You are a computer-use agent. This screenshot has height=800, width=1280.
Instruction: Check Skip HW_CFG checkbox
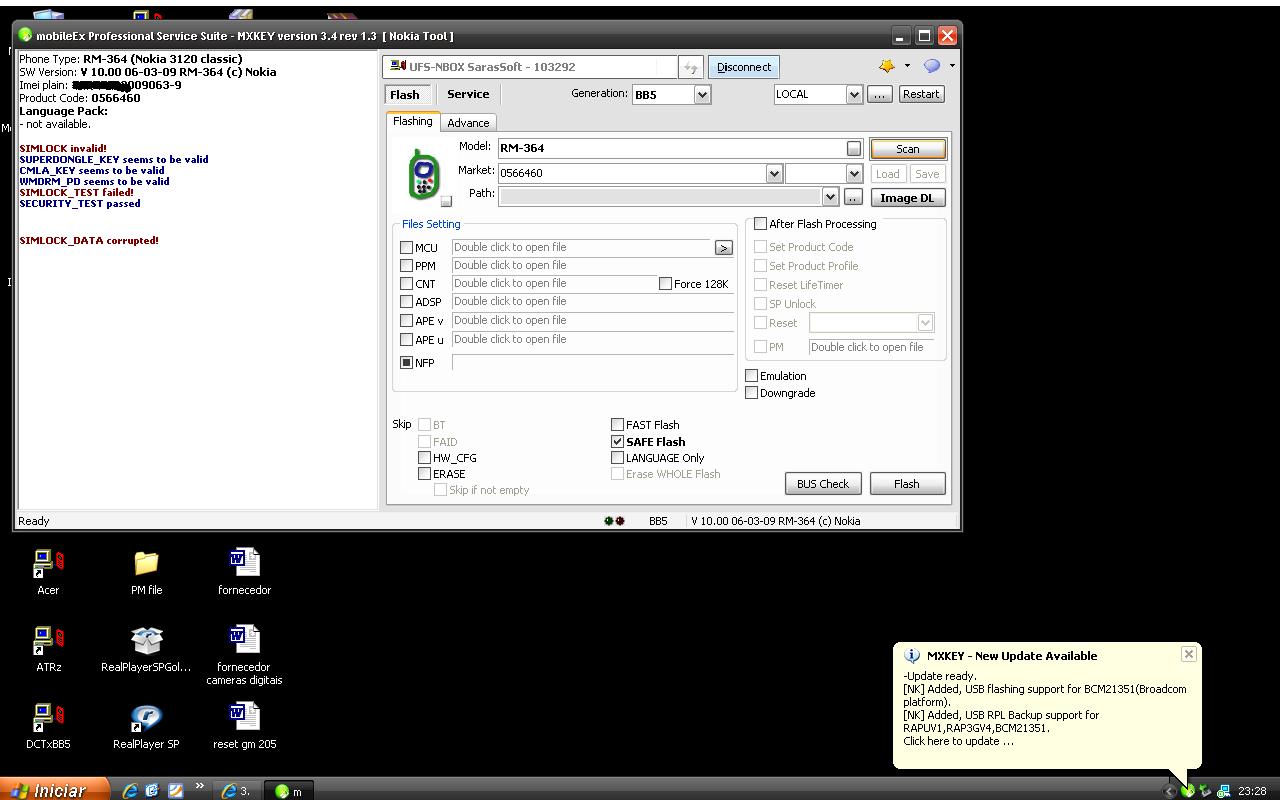(x=424, y=458)
